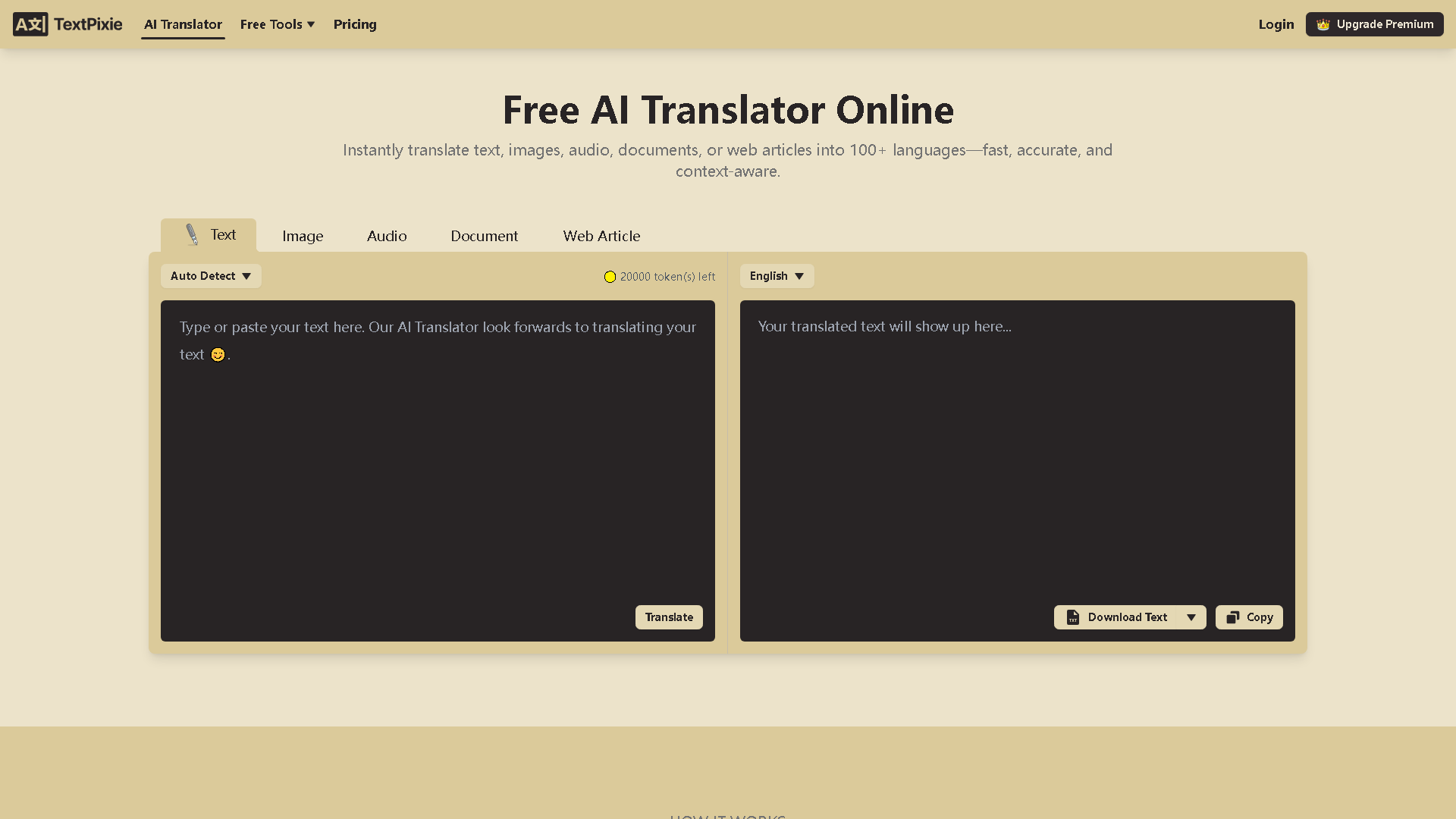Image resolution: width=1456 pixels, height=819 pixels.
Task: Click the TextPixie logo icon
Action: (x=30, y=24)
